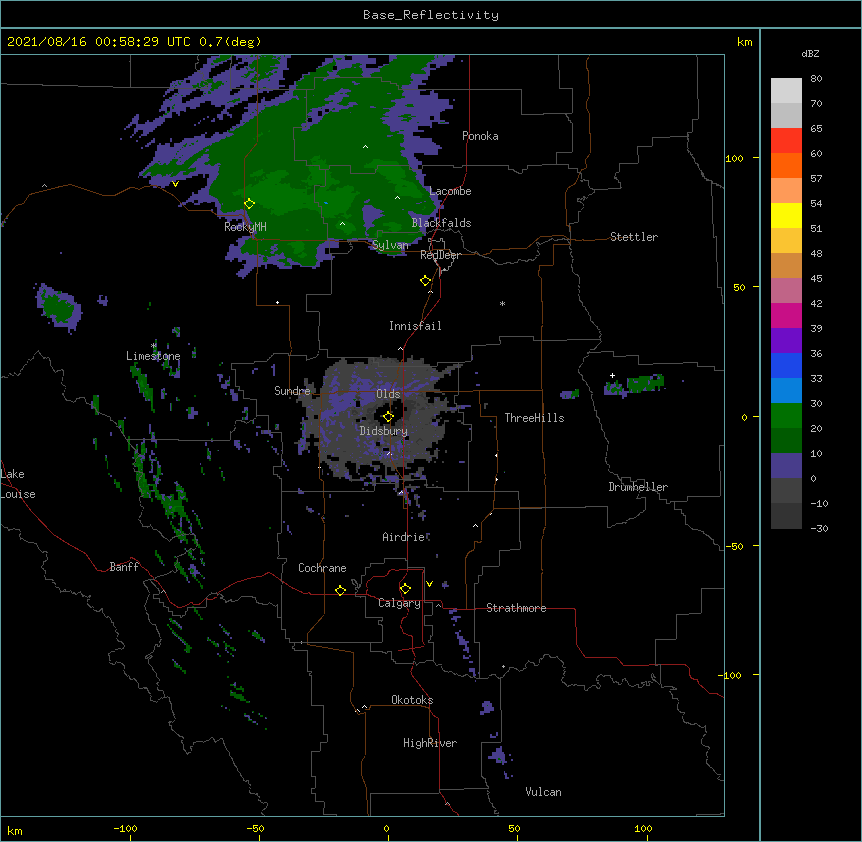Image resolution: width=862 pixels, height=842 pixels.
Task: Click the white asterisk marker east of Innisfail
Action: 502,303
